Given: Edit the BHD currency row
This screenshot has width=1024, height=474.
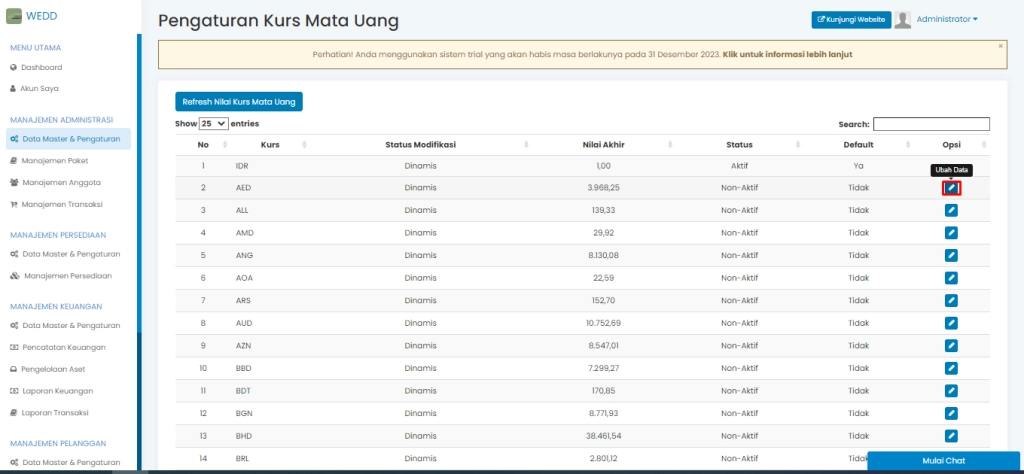Looking at the screenshot, I should tap(951, 435).
